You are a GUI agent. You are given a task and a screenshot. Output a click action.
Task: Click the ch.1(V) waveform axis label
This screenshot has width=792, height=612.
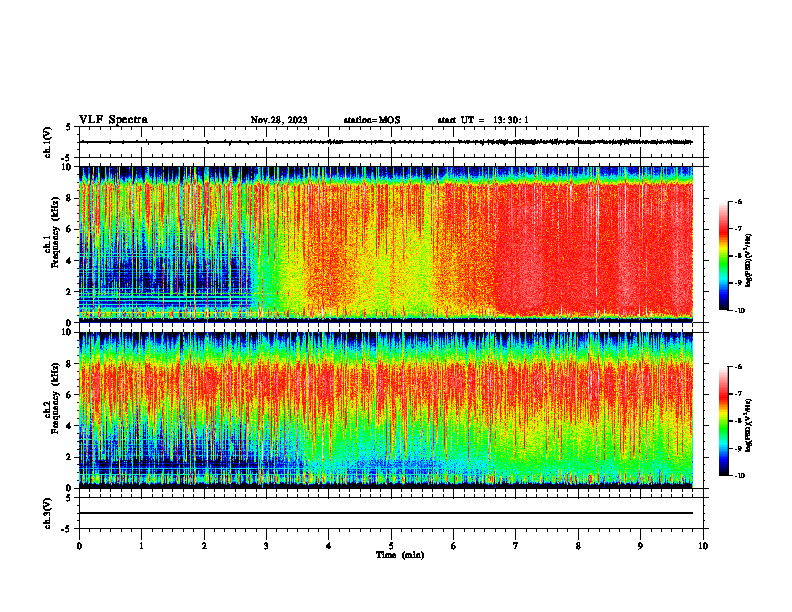click(48, 142)
